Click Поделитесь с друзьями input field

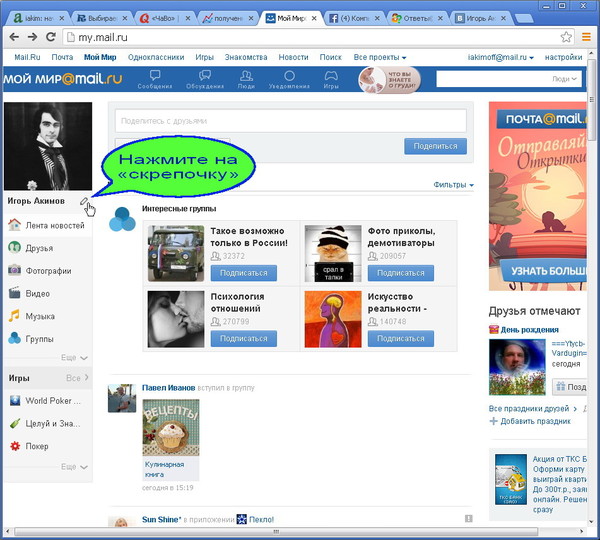click(291, 121)
